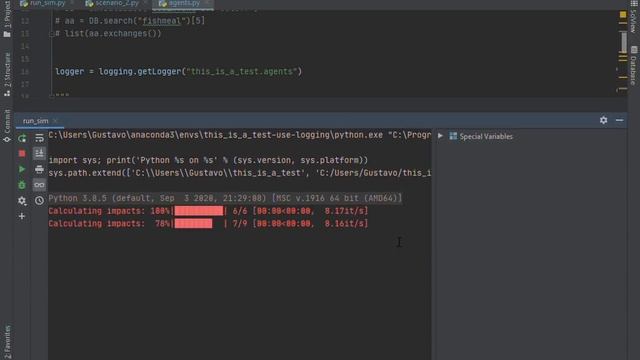Open run panel options gear icon

point(603,120)
